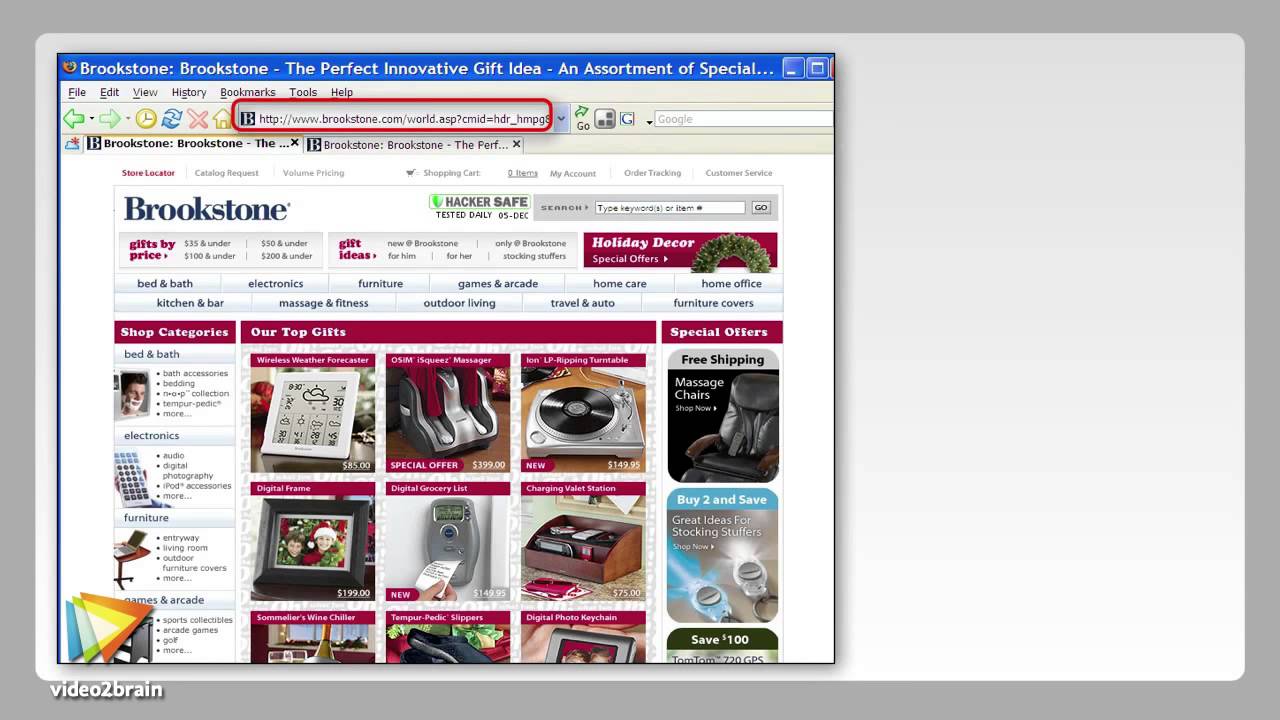
Task: Open the Order Tracking link
Action: pos(652,173)
